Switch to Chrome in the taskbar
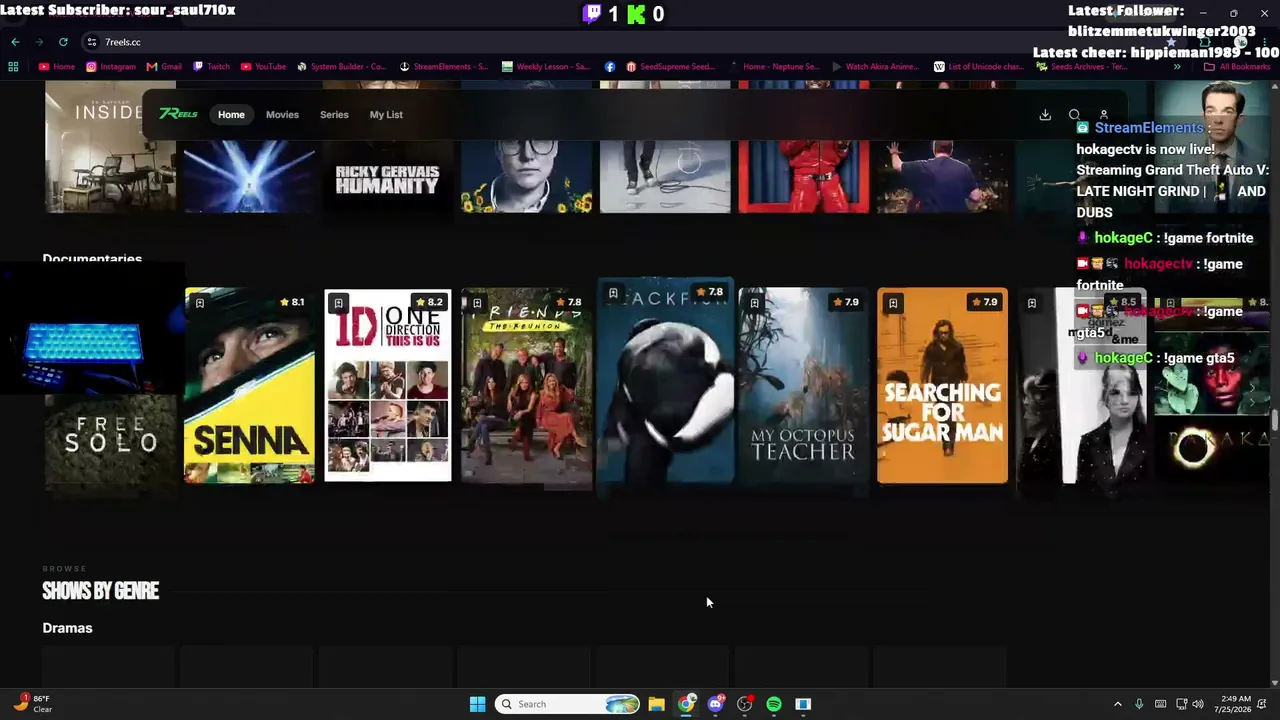Screen dimensions: 1280x720 pos(686,704)
